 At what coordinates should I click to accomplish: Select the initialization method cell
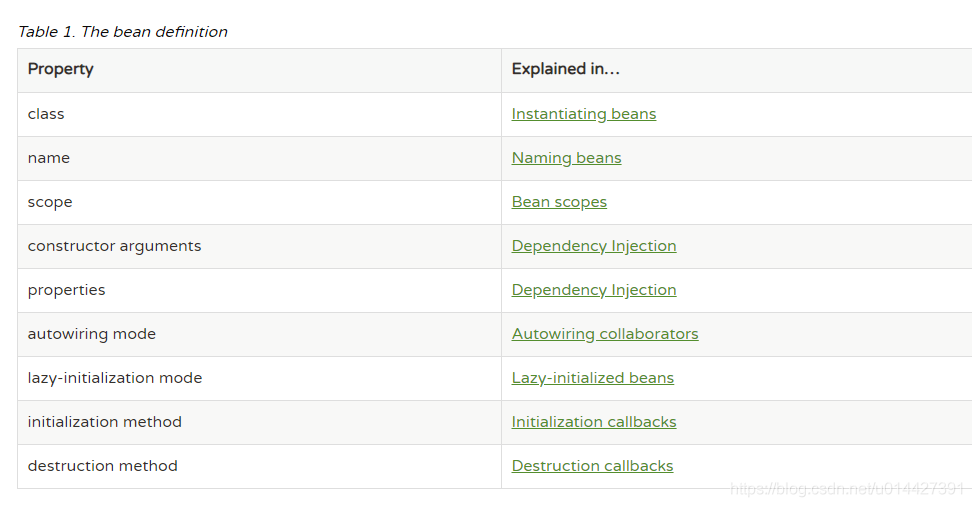(x=259, y=423)
